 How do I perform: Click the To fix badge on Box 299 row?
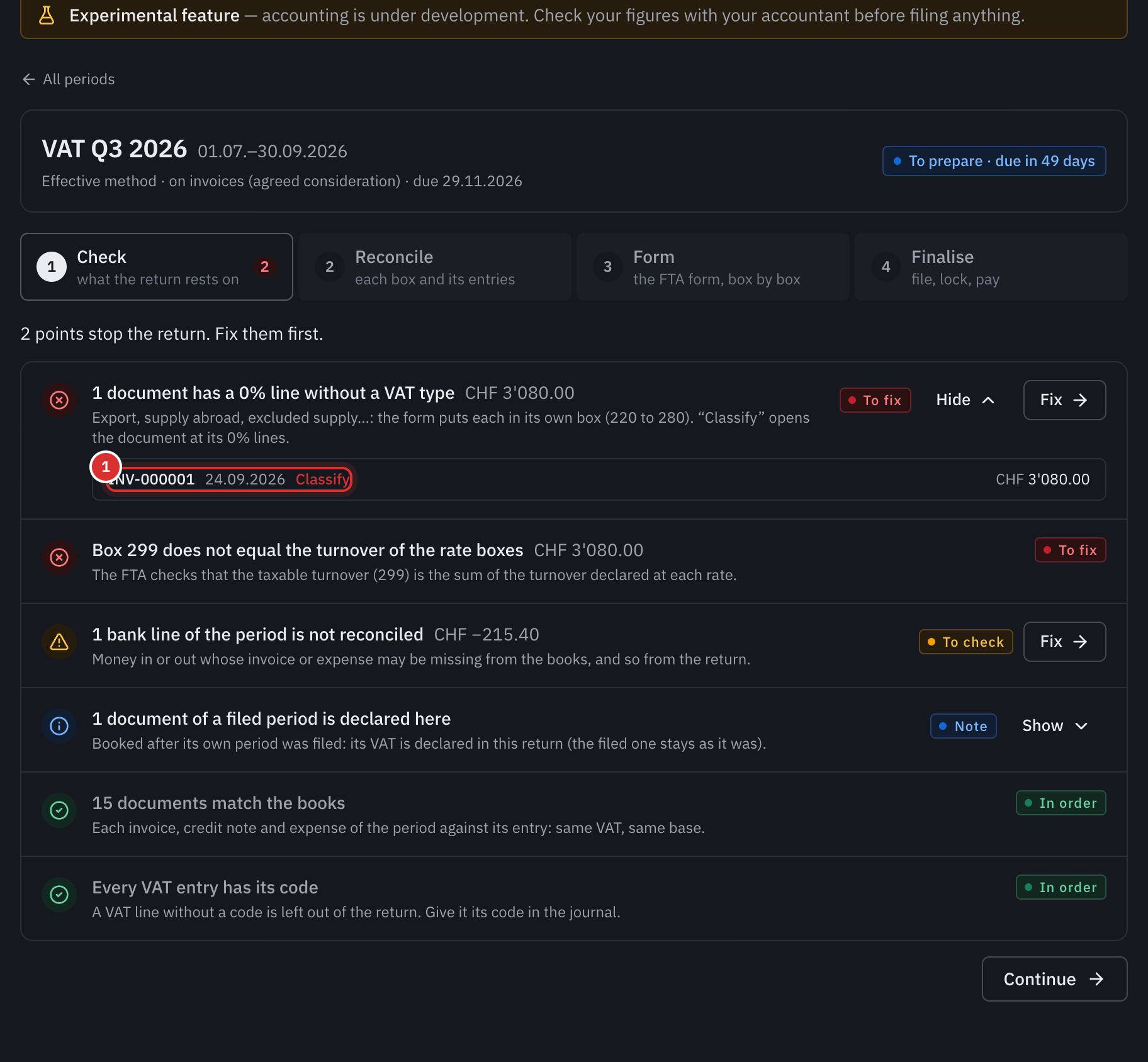coord(1070,550)
